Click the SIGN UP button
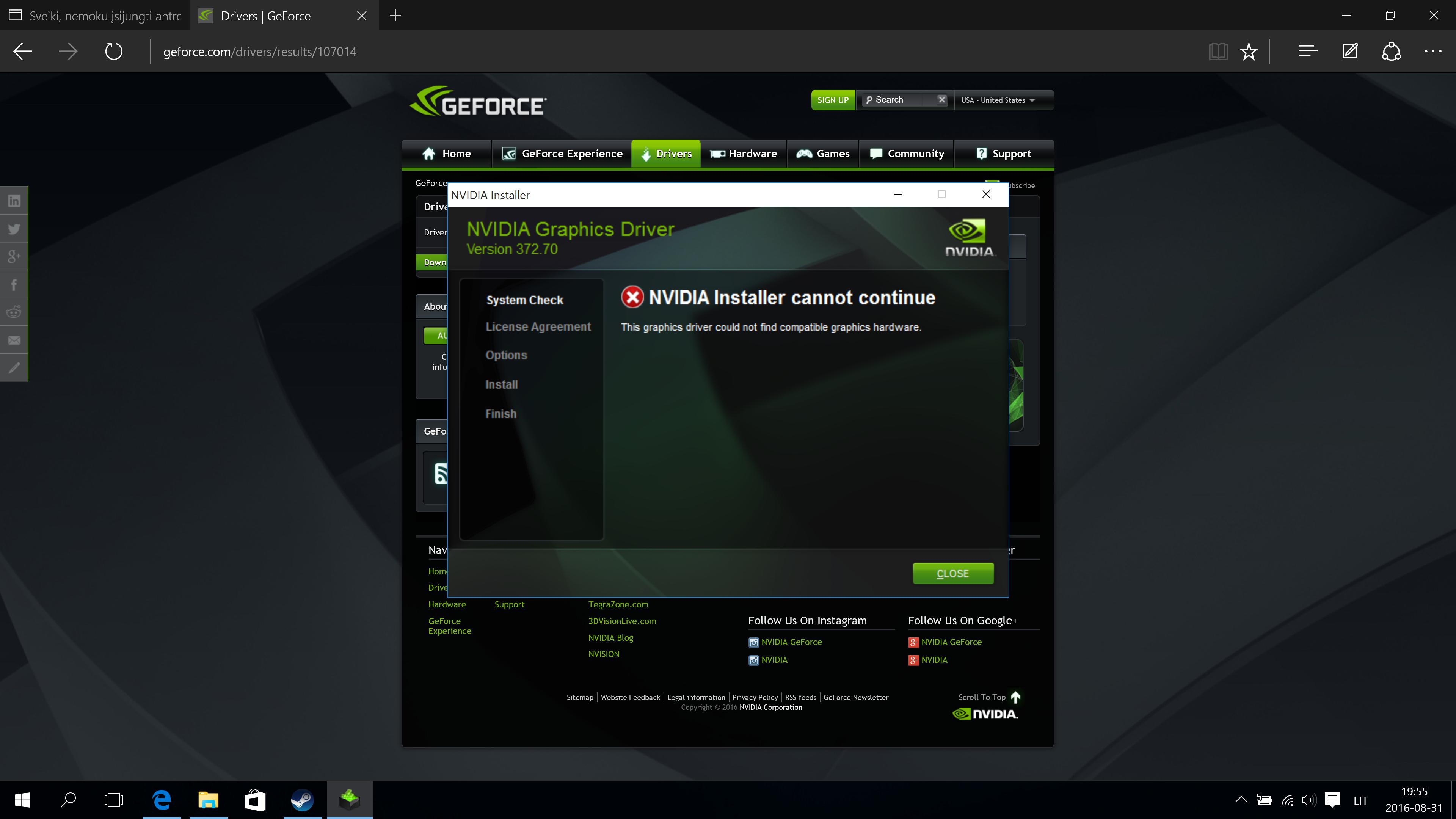 pyautogui.click(x=833, y=100)
